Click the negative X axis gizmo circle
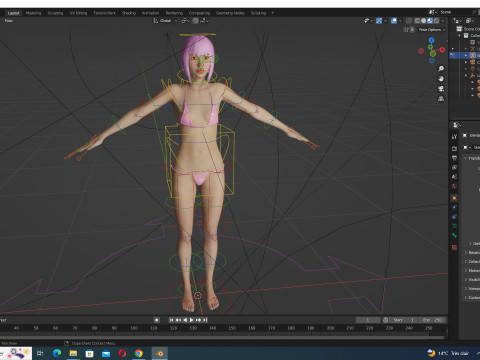 pos(421,51)
